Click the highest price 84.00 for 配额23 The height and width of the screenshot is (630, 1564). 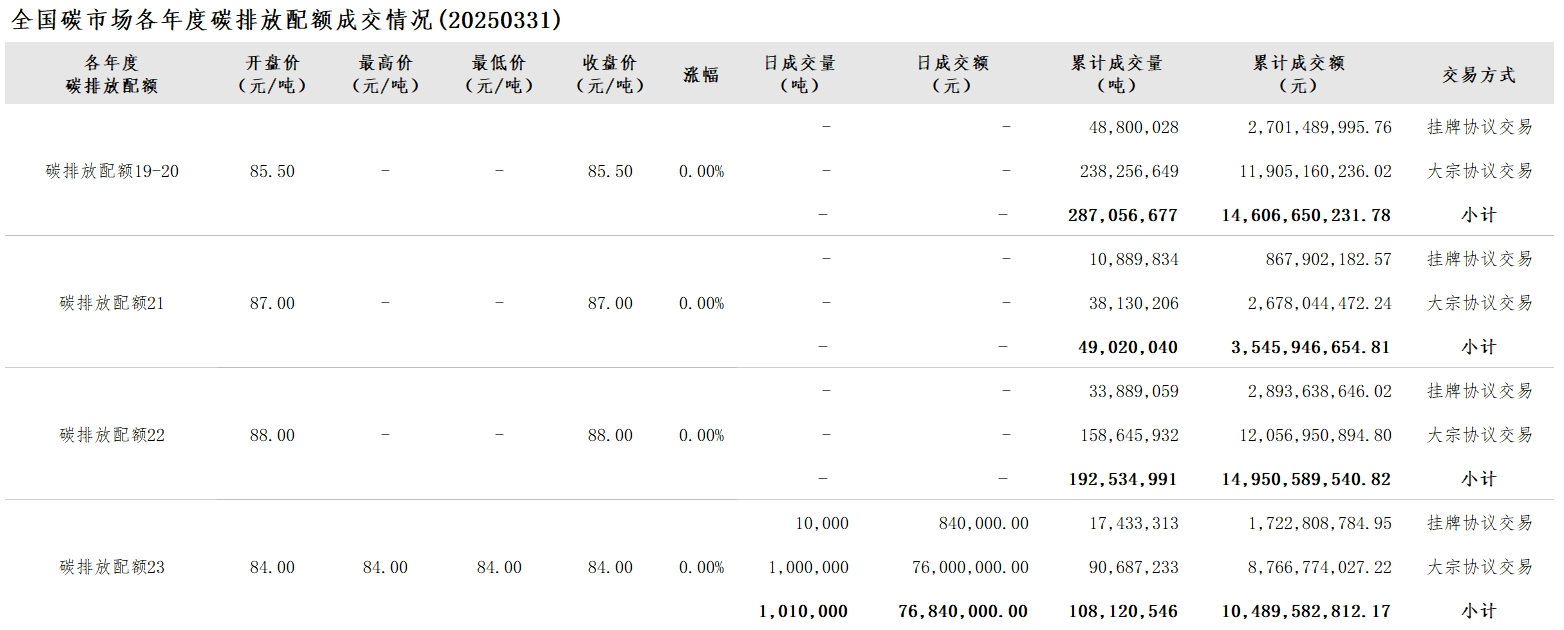385,567
